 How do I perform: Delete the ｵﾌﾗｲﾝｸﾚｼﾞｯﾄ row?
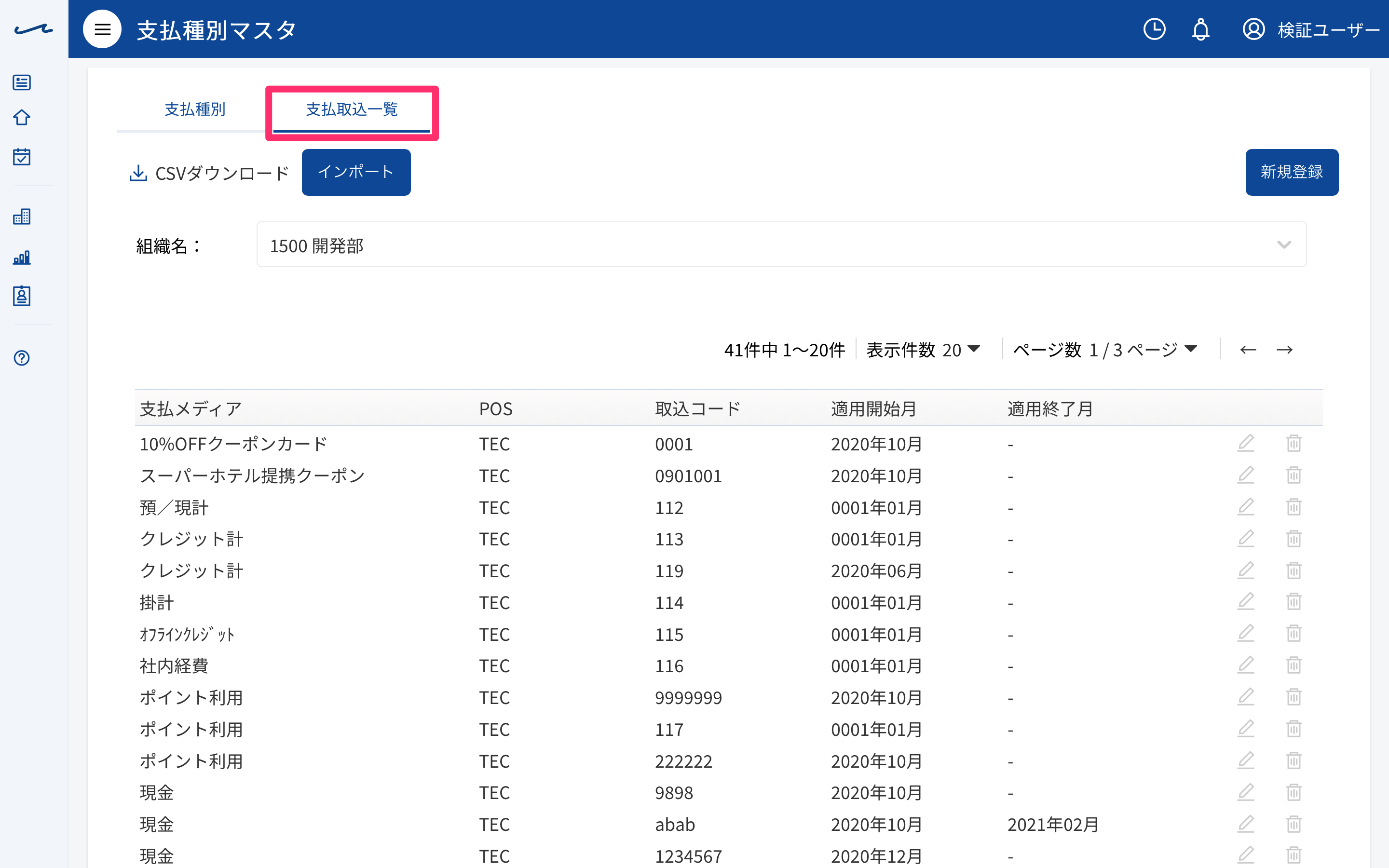pos(1294,634)
